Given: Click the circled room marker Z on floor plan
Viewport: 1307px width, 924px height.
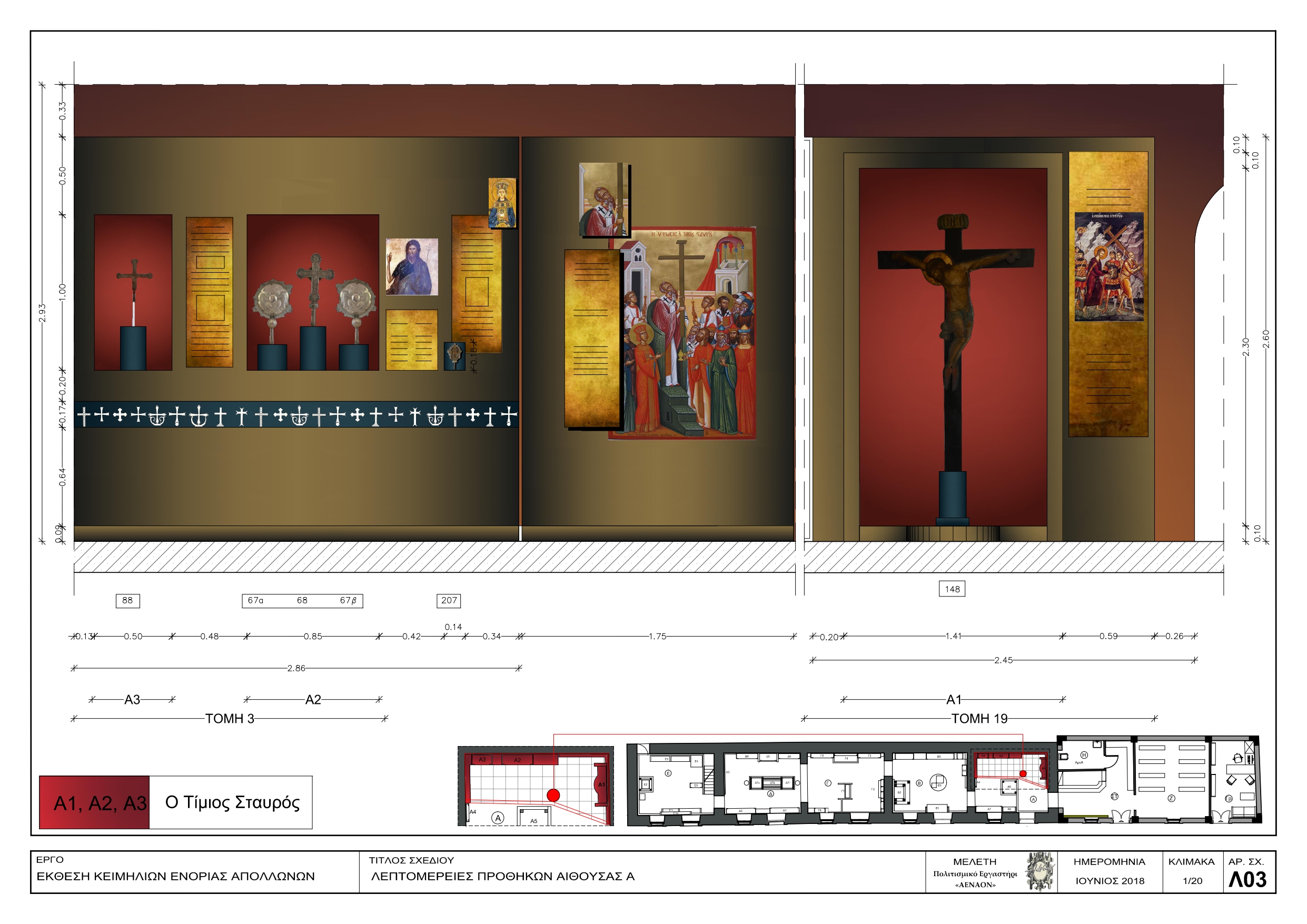Looking at the screenshot, I should 1172,798.
